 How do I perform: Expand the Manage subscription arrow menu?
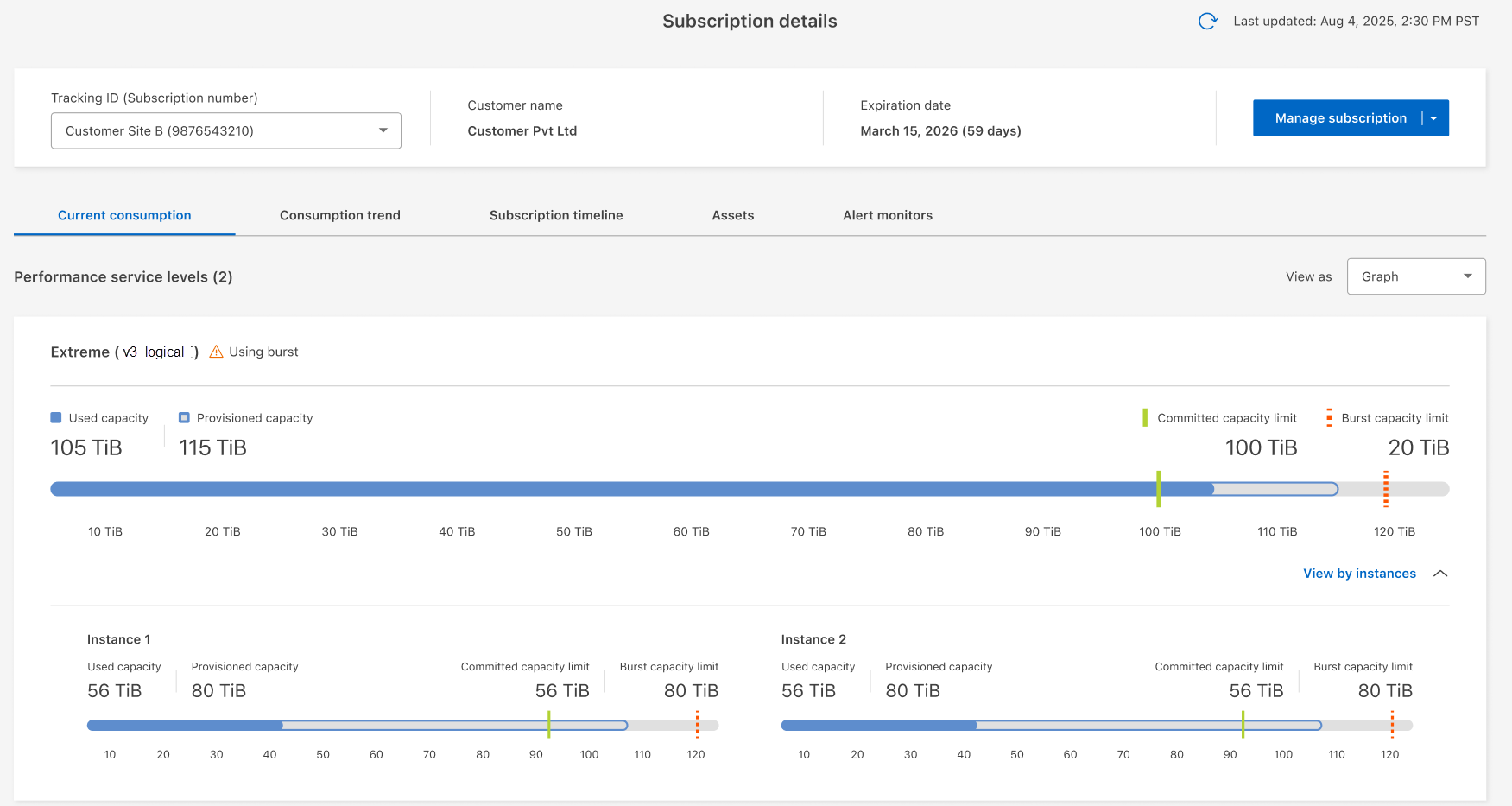pyautogui.click(x=1434, y=118)
